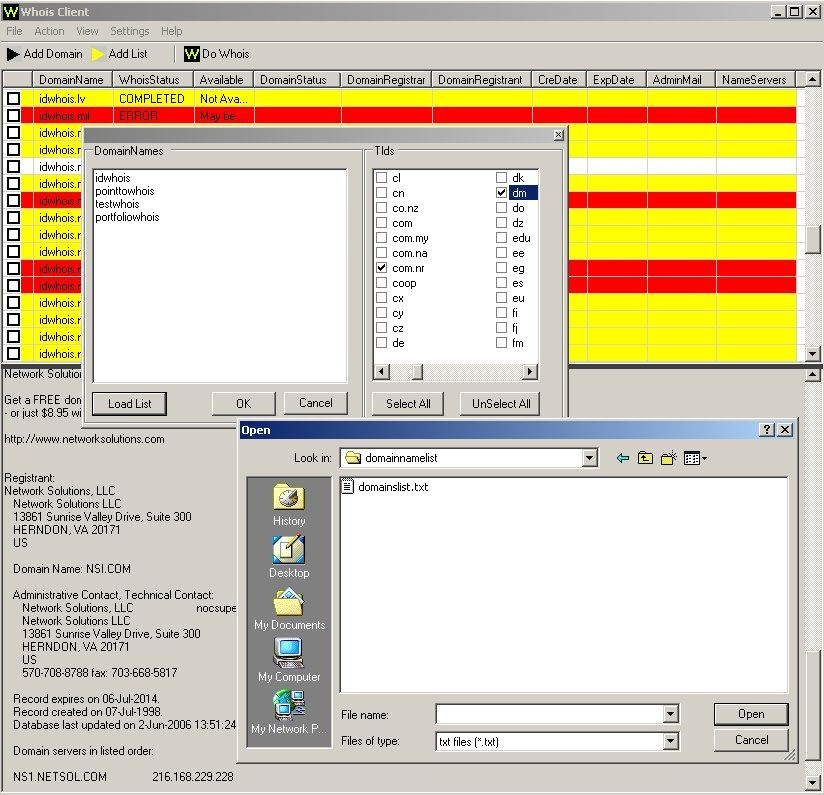Screen dimensions: 824x795
Task: Confirm domain dialog with OK button
Action: 243,404
